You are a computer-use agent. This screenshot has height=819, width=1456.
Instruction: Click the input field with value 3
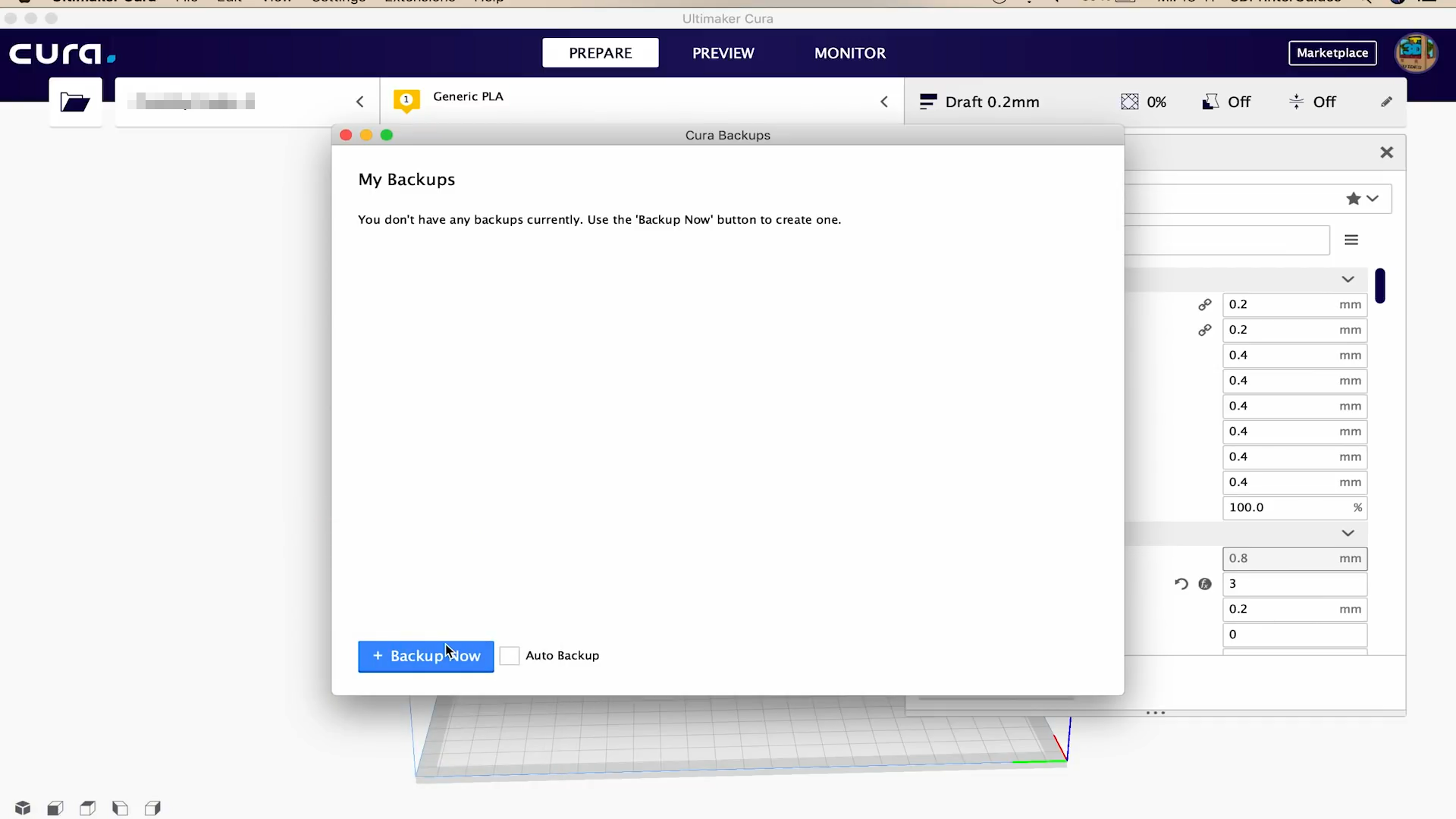click(x=1294, y=584)
